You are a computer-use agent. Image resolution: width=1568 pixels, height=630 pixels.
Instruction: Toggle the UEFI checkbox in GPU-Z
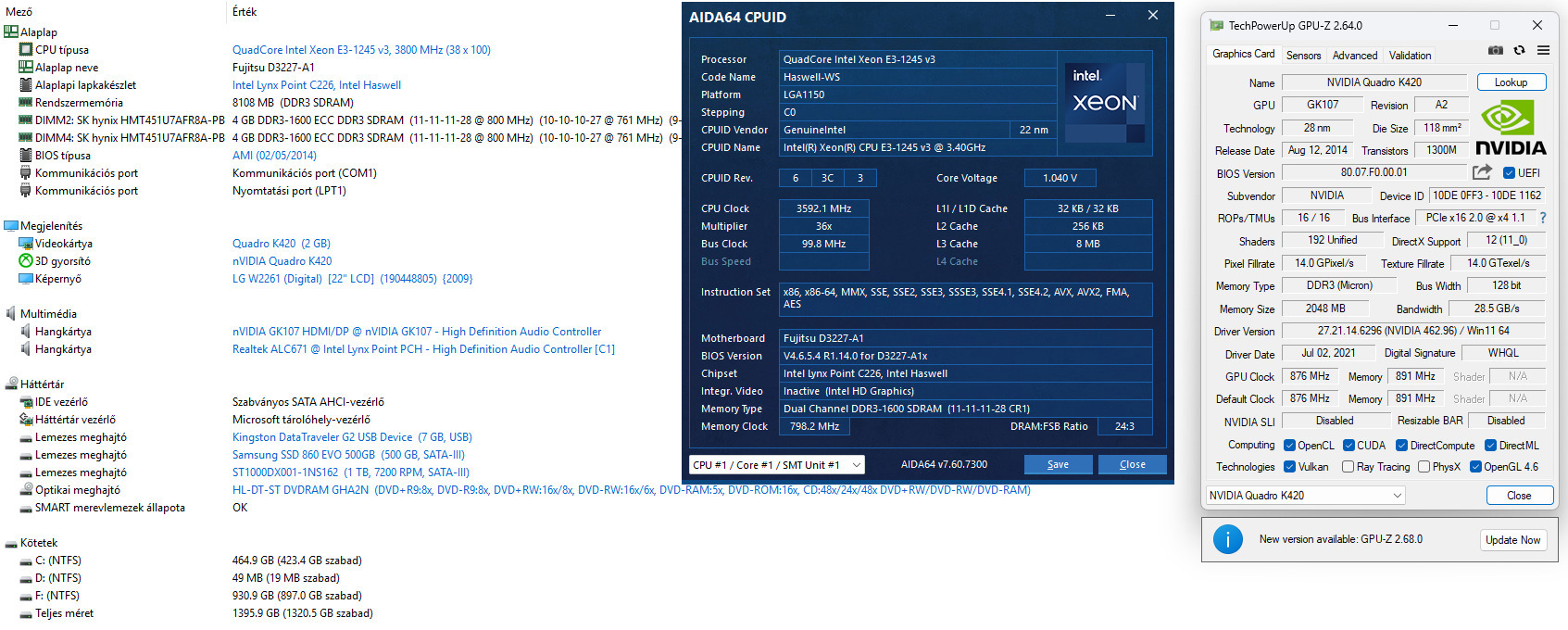[x=1509, y=172]
